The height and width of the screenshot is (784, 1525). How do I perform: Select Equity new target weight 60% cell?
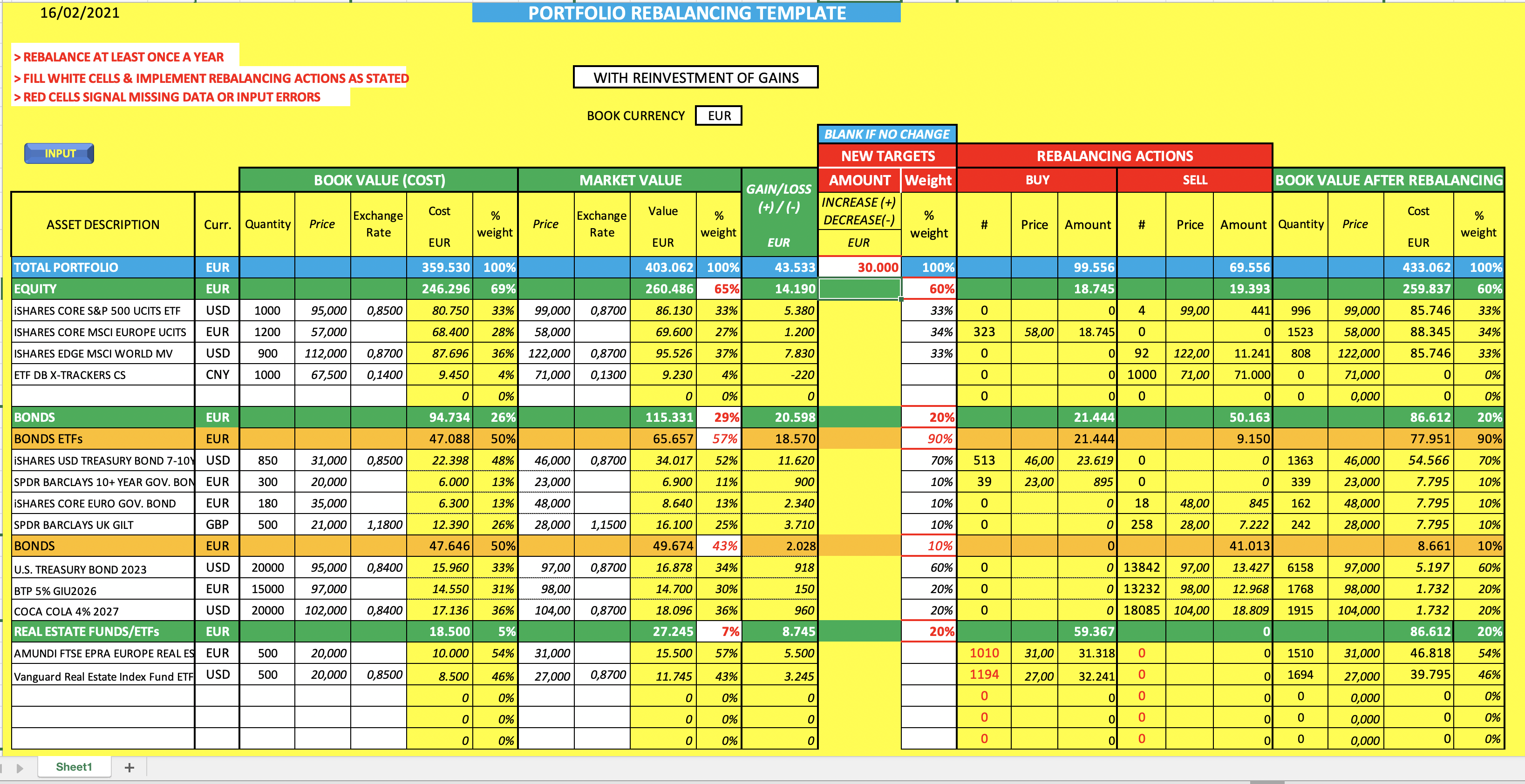pos(929,289)
